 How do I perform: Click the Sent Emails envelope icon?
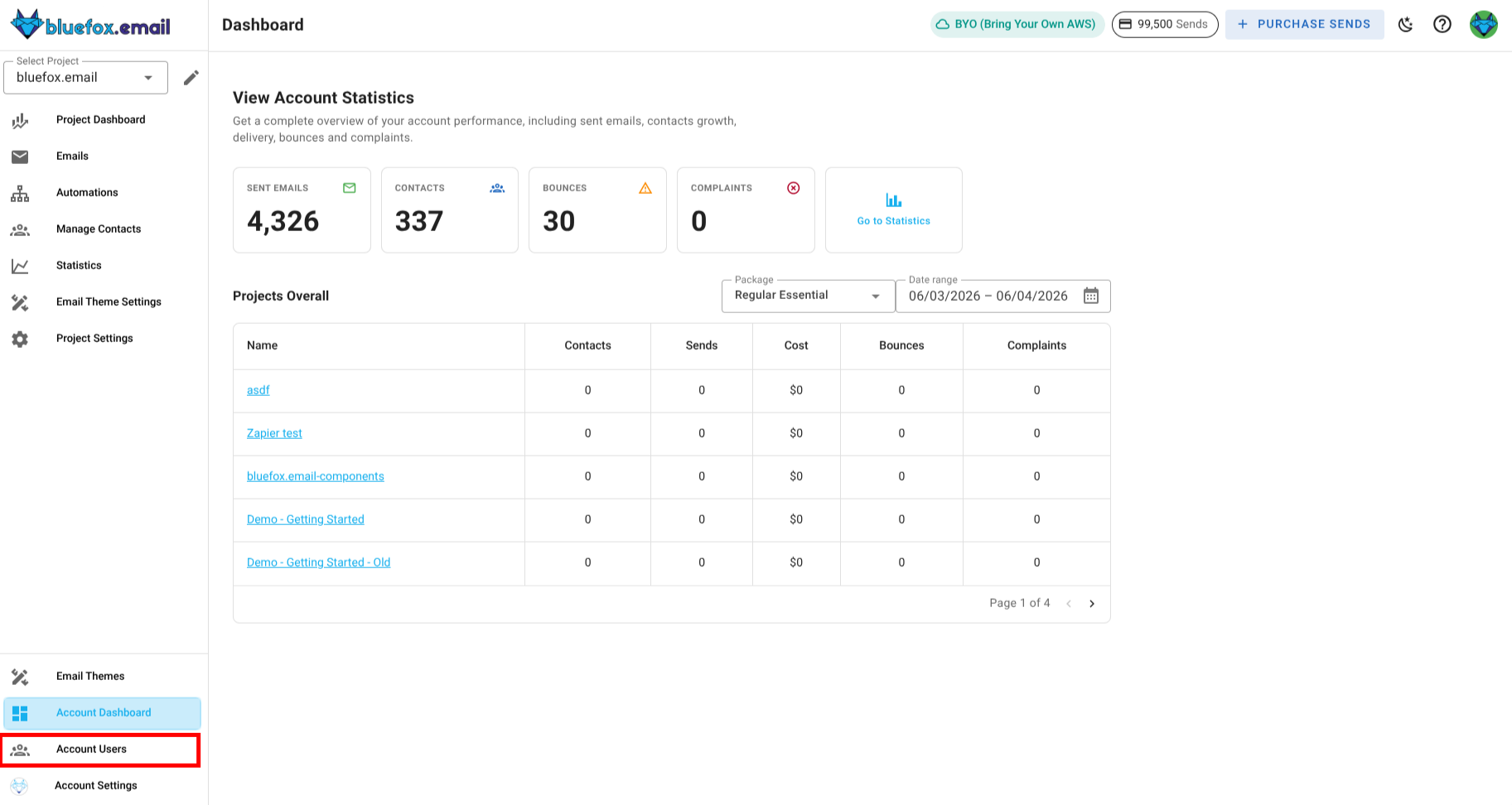350,188
